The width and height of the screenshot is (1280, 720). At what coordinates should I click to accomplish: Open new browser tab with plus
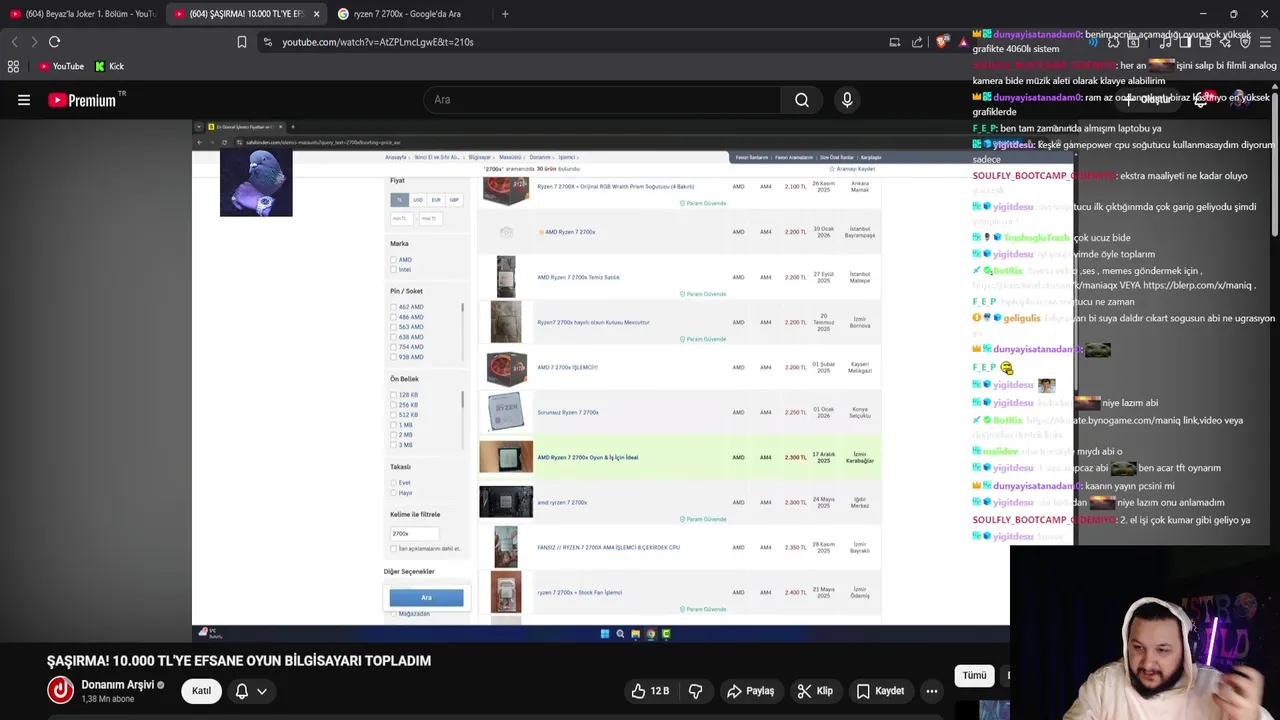click(505, 14)
